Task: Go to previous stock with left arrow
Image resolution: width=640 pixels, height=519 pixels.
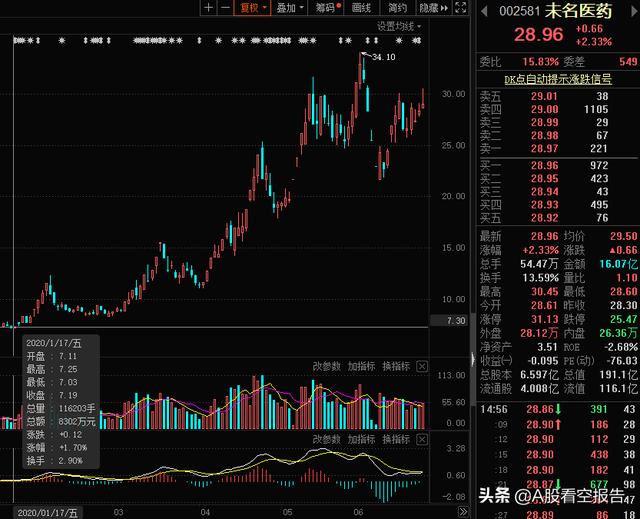Action: [x=484, y=11]
